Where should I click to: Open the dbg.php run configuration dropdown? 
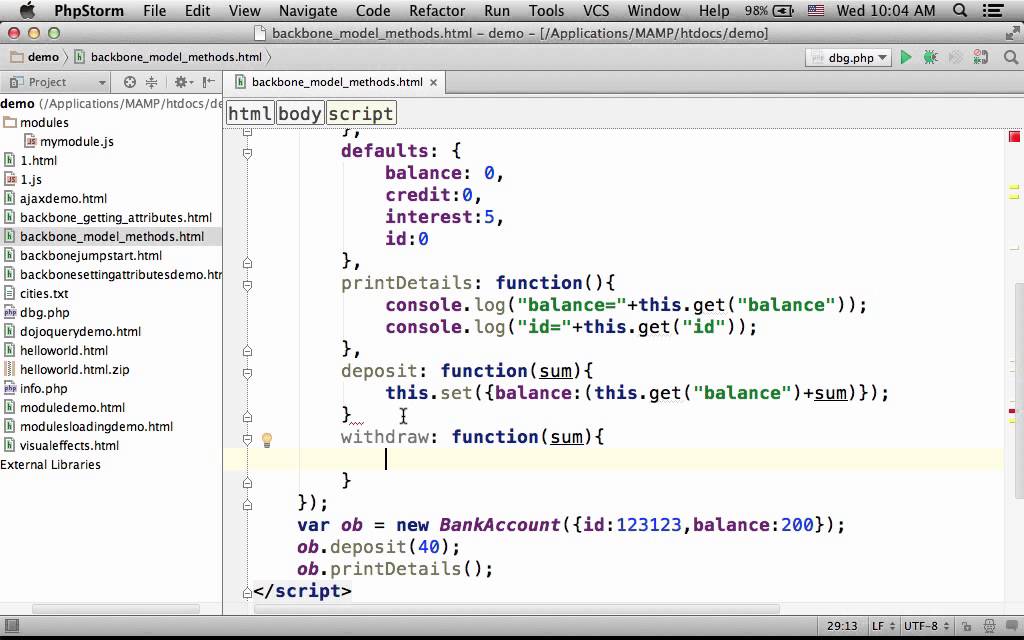tap(848, 57)
